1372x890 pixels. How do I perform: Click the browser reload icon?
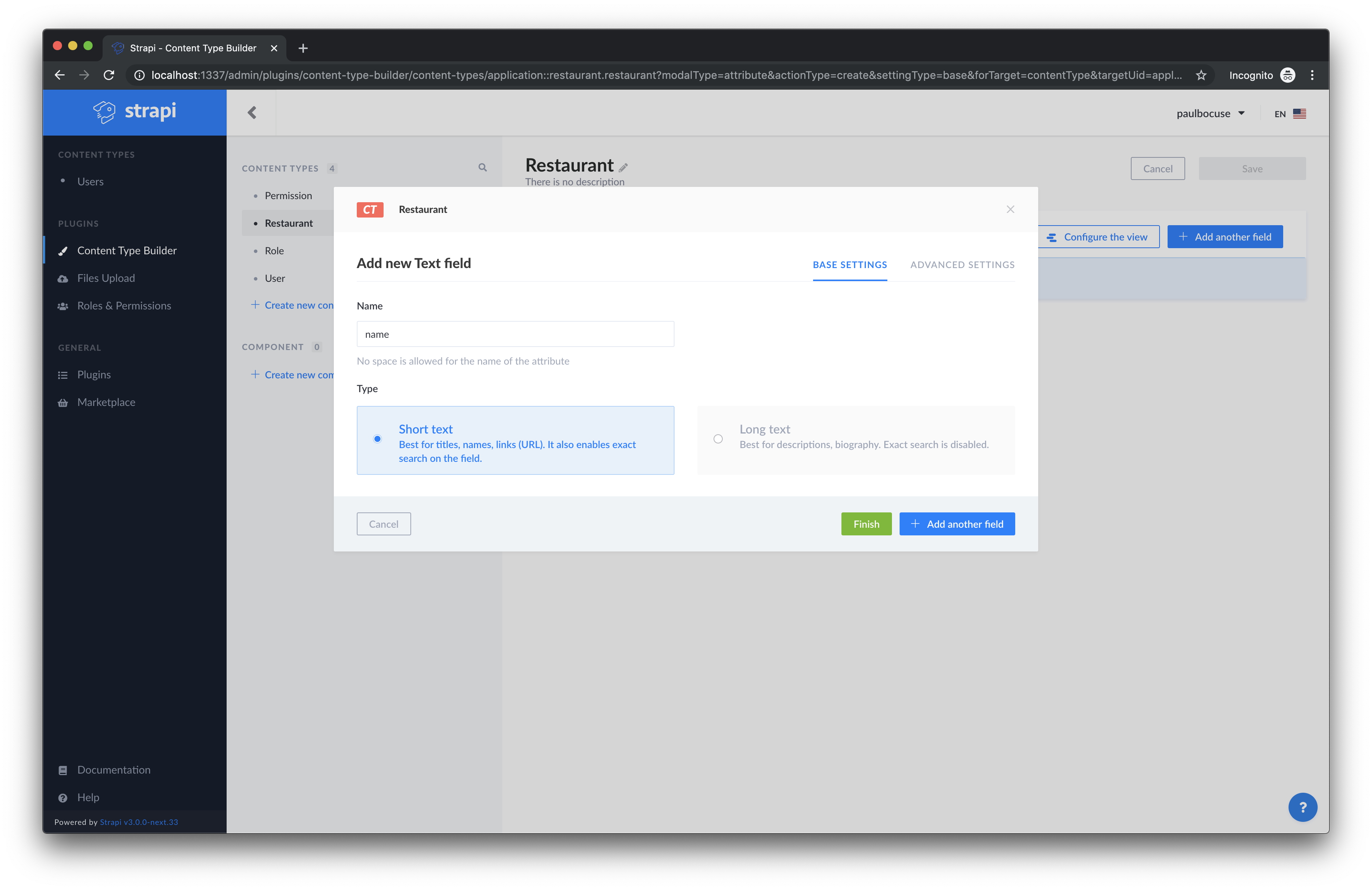[109, 75]
